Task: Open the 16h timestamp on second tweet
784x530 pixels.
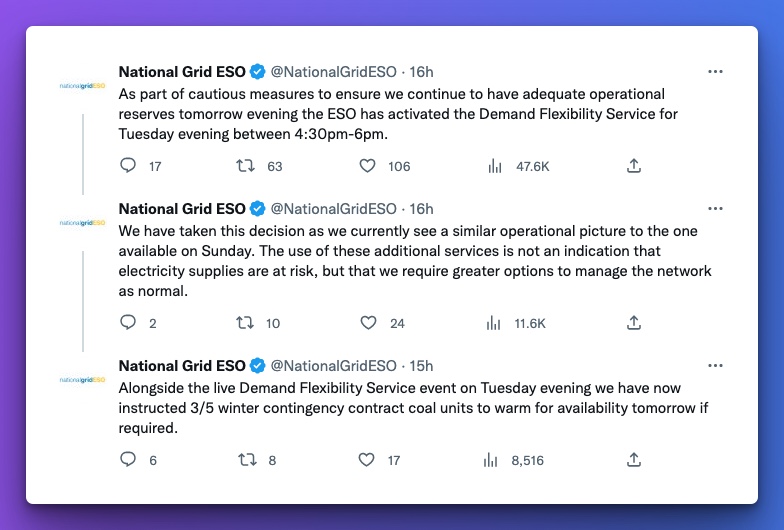Action: click(422, 209)
